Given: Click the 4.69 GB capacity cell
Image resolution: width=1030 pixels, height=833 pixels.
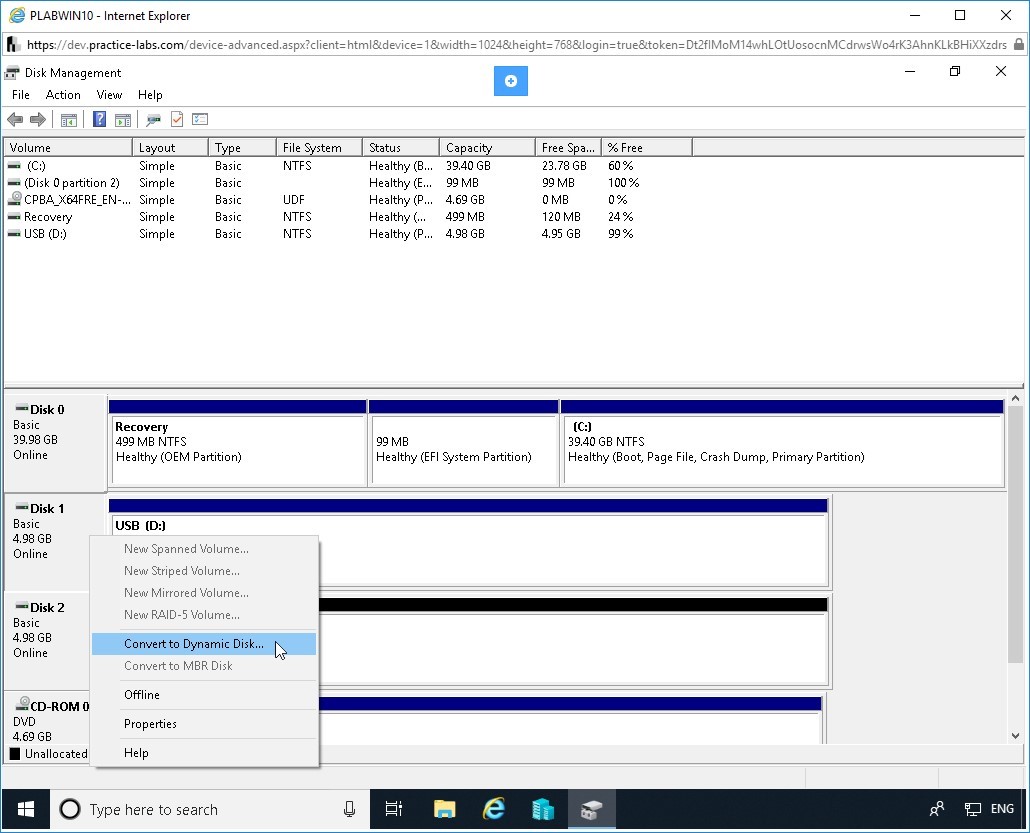Looking at the screenshot, I should coord(465,200).
